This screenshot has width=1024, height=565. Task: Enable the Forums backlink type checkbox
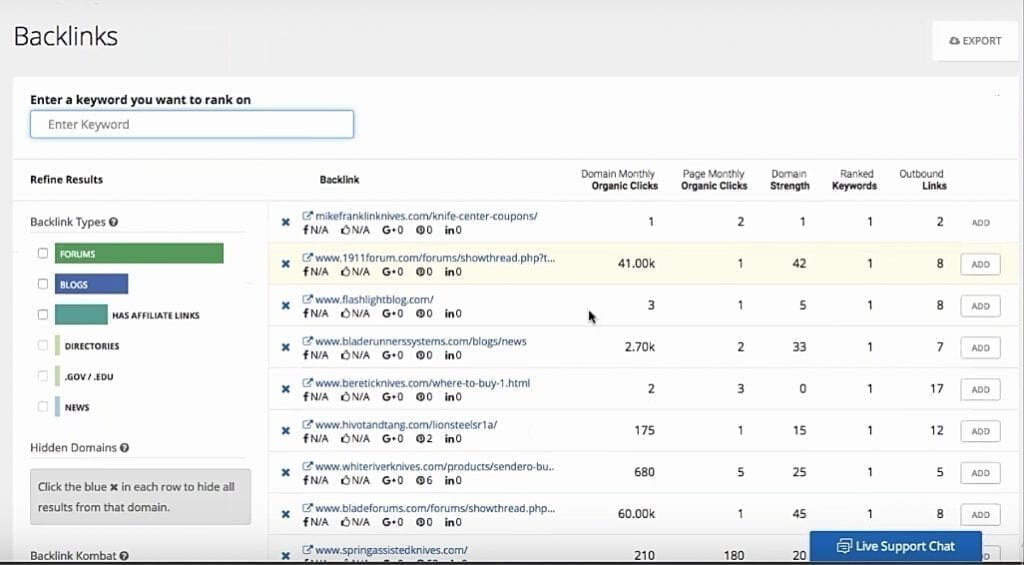pyautogui.click(x=43, y=253)
